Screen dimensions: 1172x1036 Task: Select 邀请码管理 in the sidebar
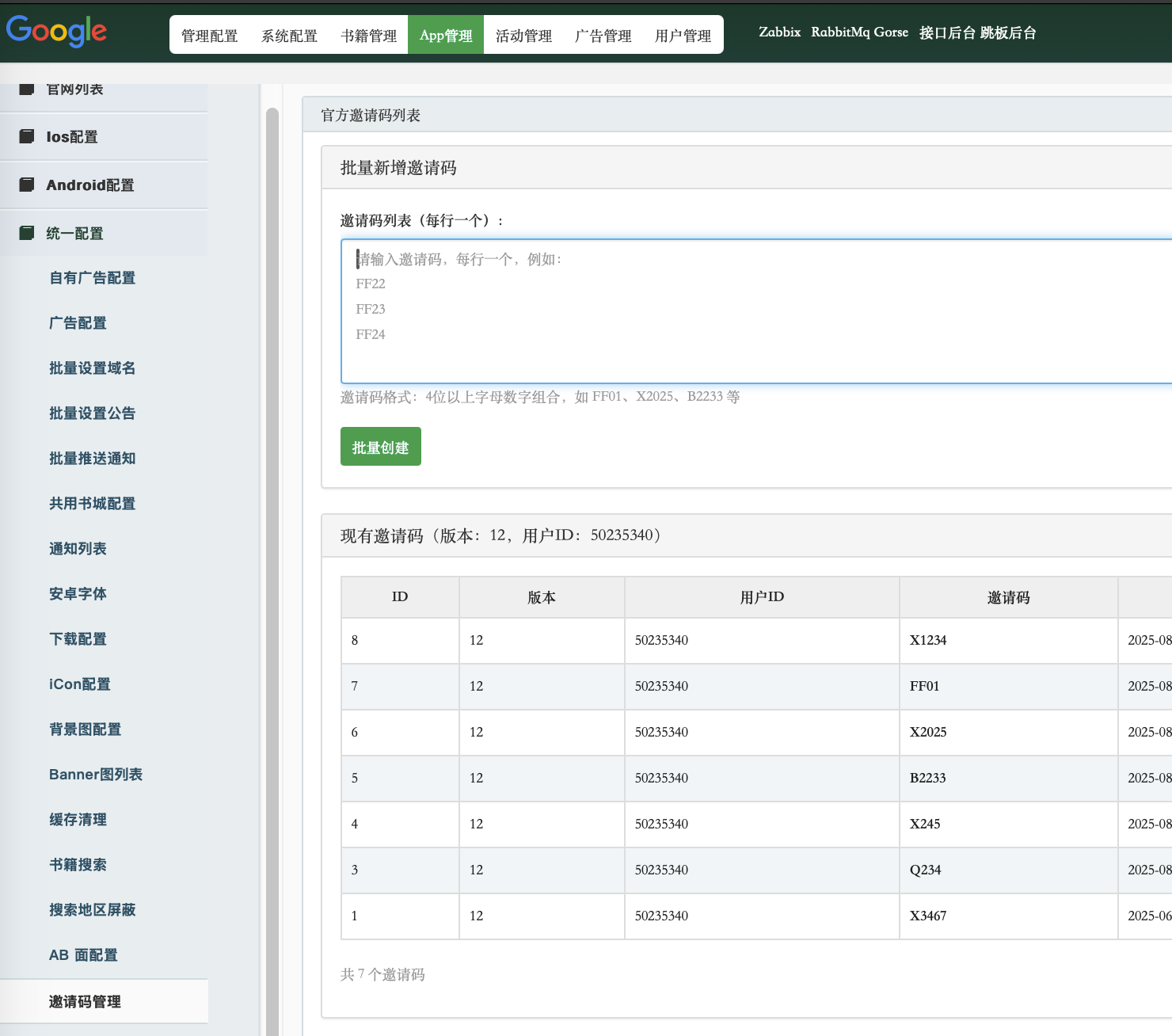coord(85,1002)
